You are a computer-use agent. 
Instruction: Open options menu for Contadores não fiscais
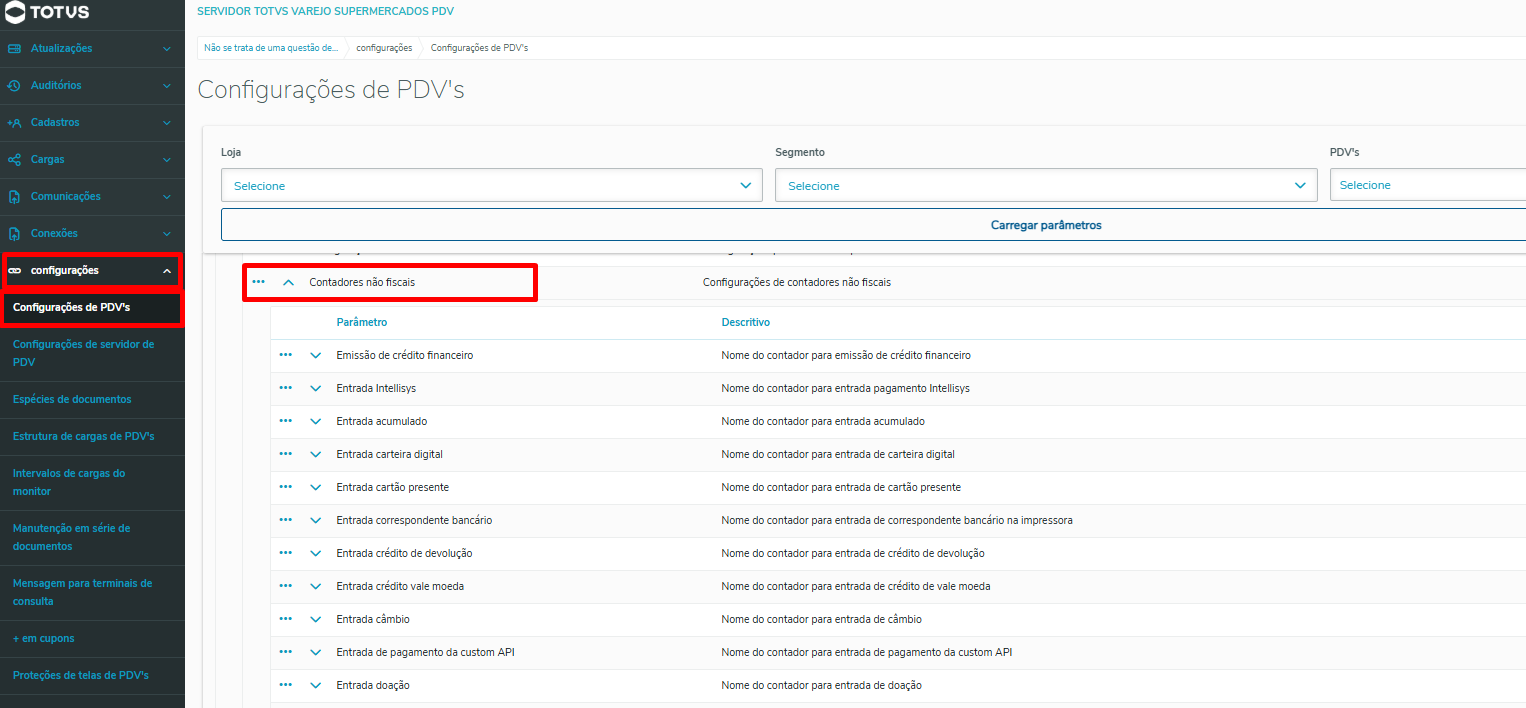click(259, 282)
